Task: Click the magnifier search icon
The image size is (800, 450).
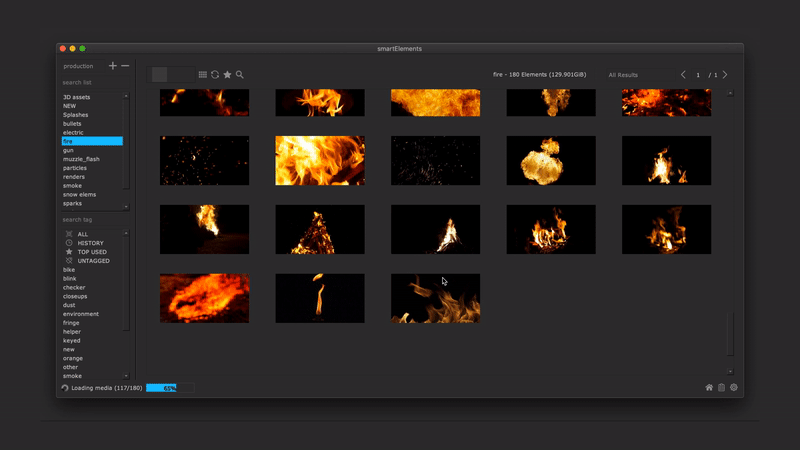Action: (240, 75)
